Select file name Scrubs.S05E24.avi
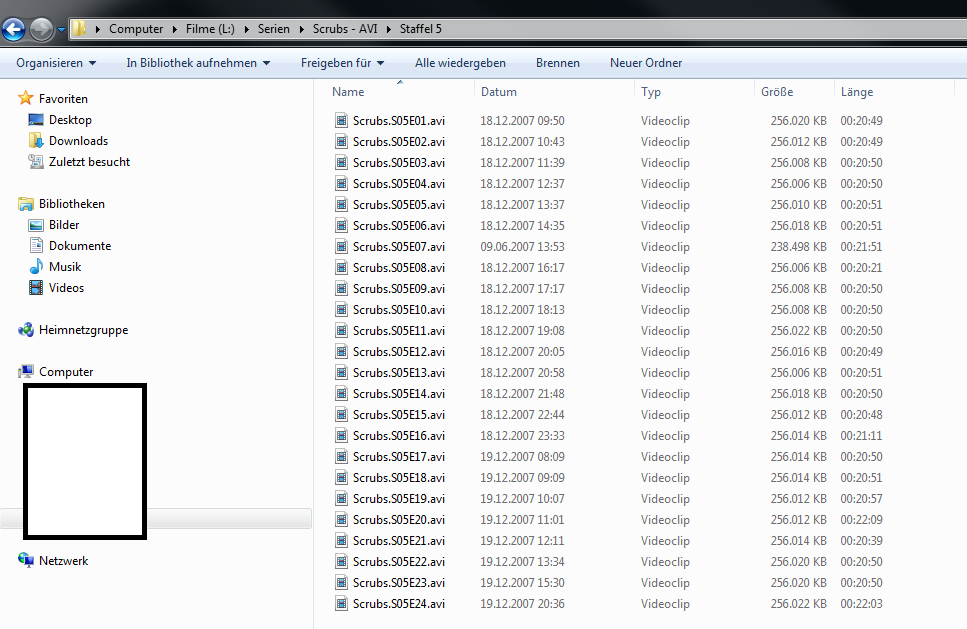The image size is (967, 629). click(x=398, y=603)
